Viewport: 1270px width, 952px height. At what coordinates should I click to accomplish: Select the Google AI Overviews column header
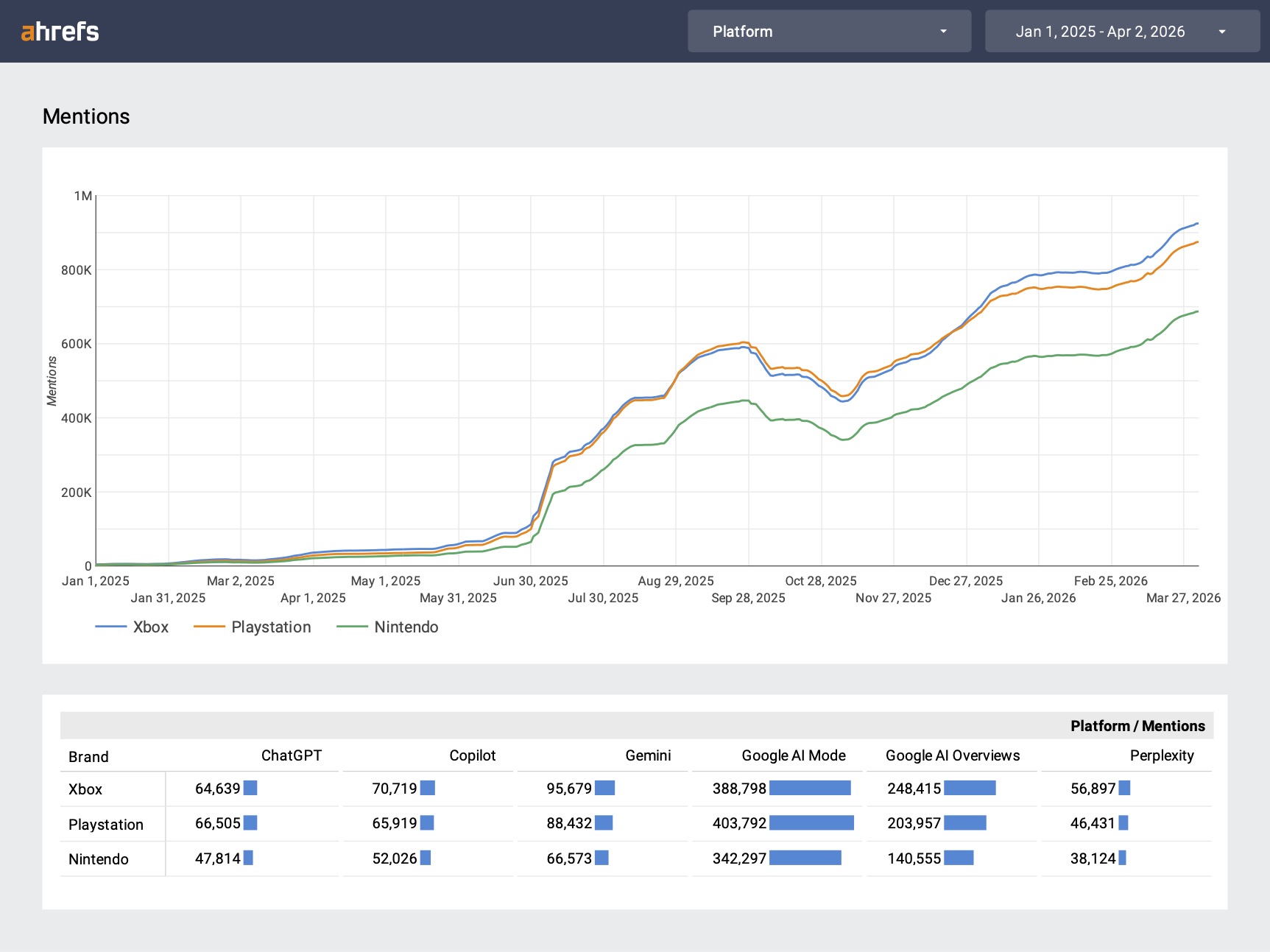point(952,755)
